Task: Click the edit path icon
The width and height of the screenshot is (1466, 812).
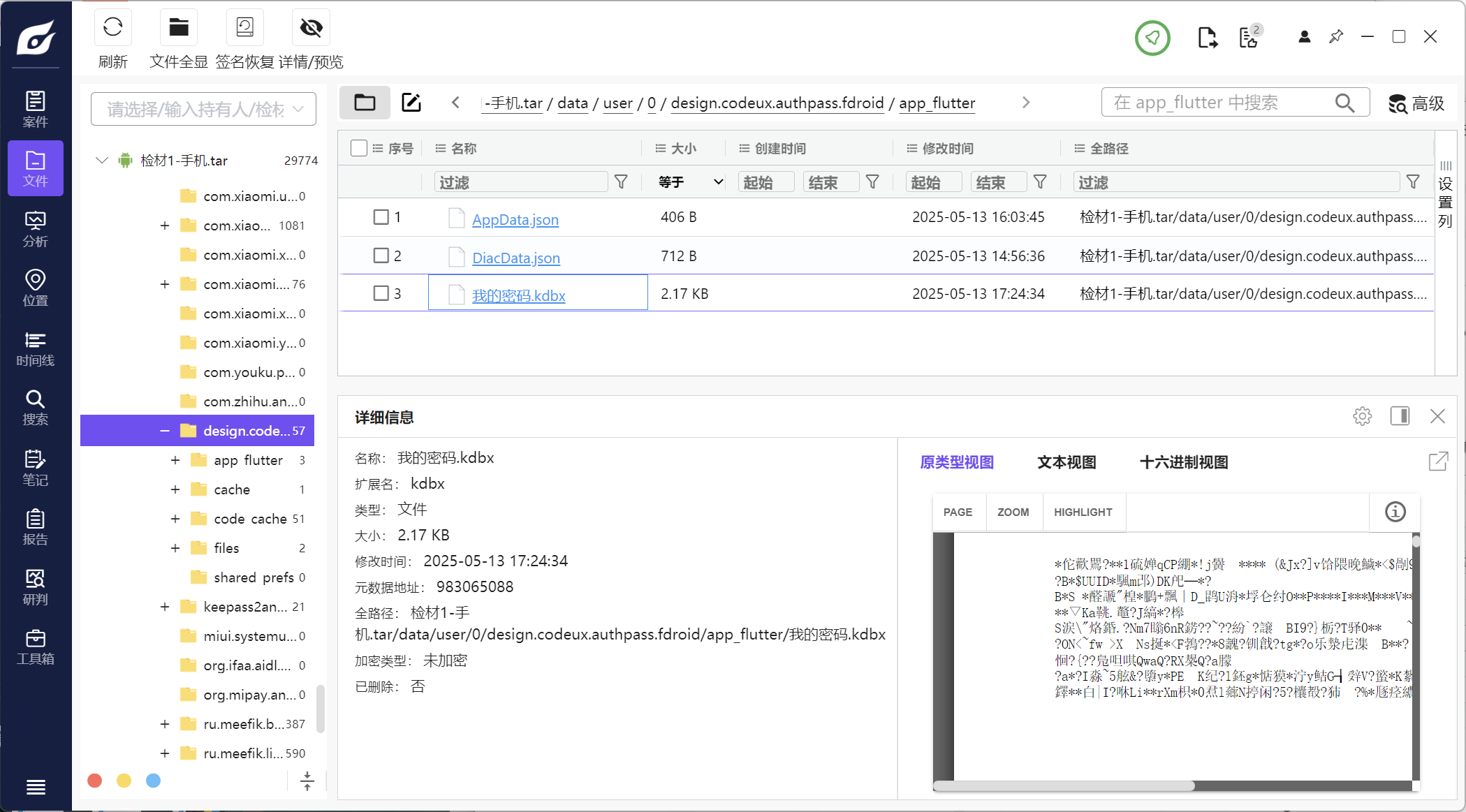Action: point(411,103)
